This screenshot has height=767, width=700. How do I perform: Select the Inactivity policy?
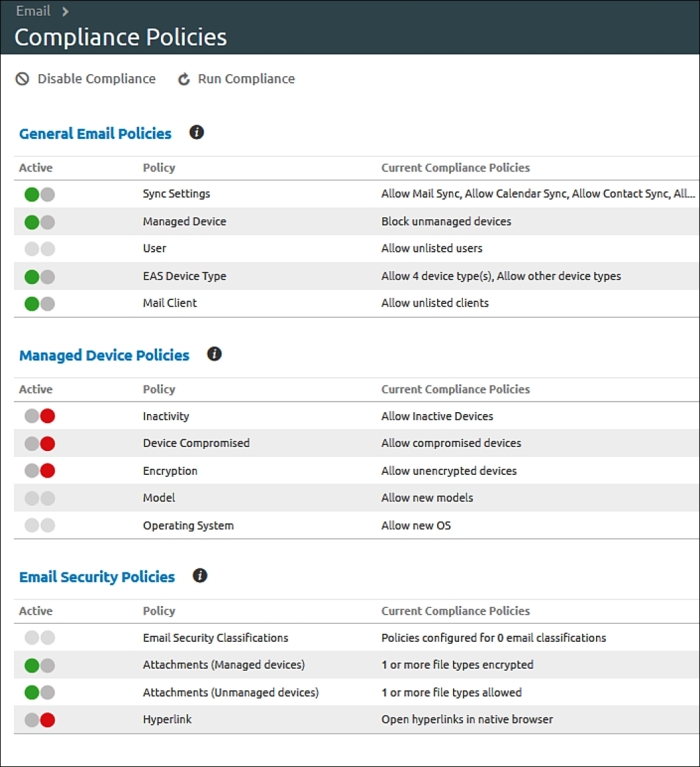[166, 416]
